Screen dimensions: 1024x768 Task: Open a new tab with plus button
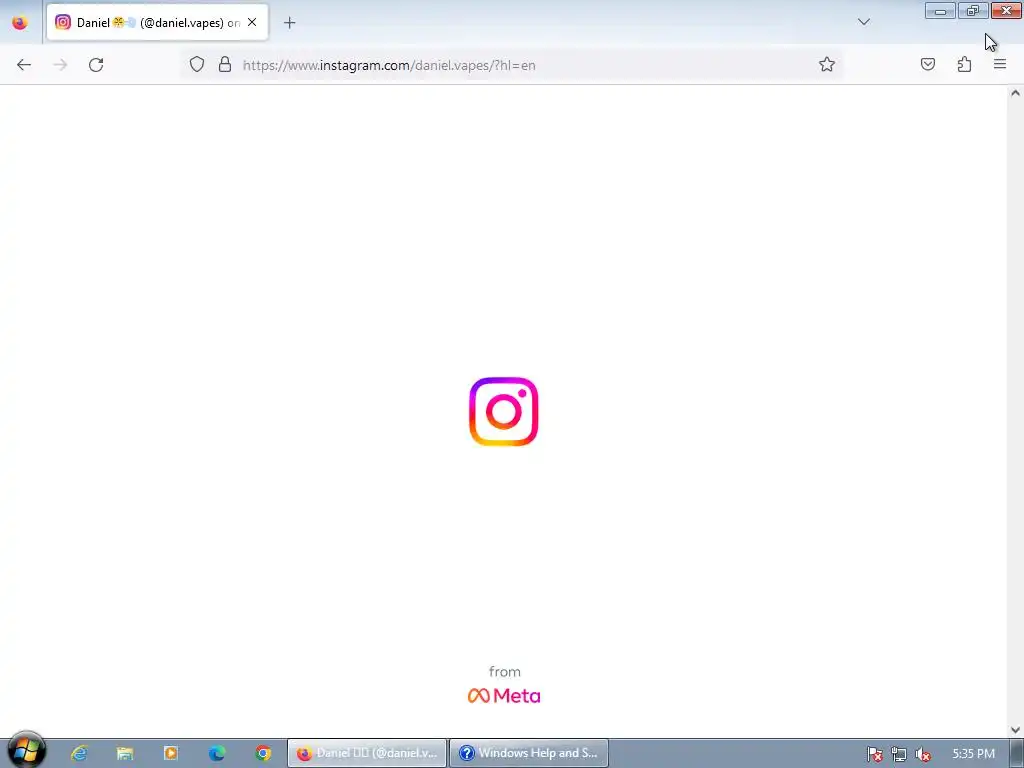pyautogui.click(x=289, y=23)
